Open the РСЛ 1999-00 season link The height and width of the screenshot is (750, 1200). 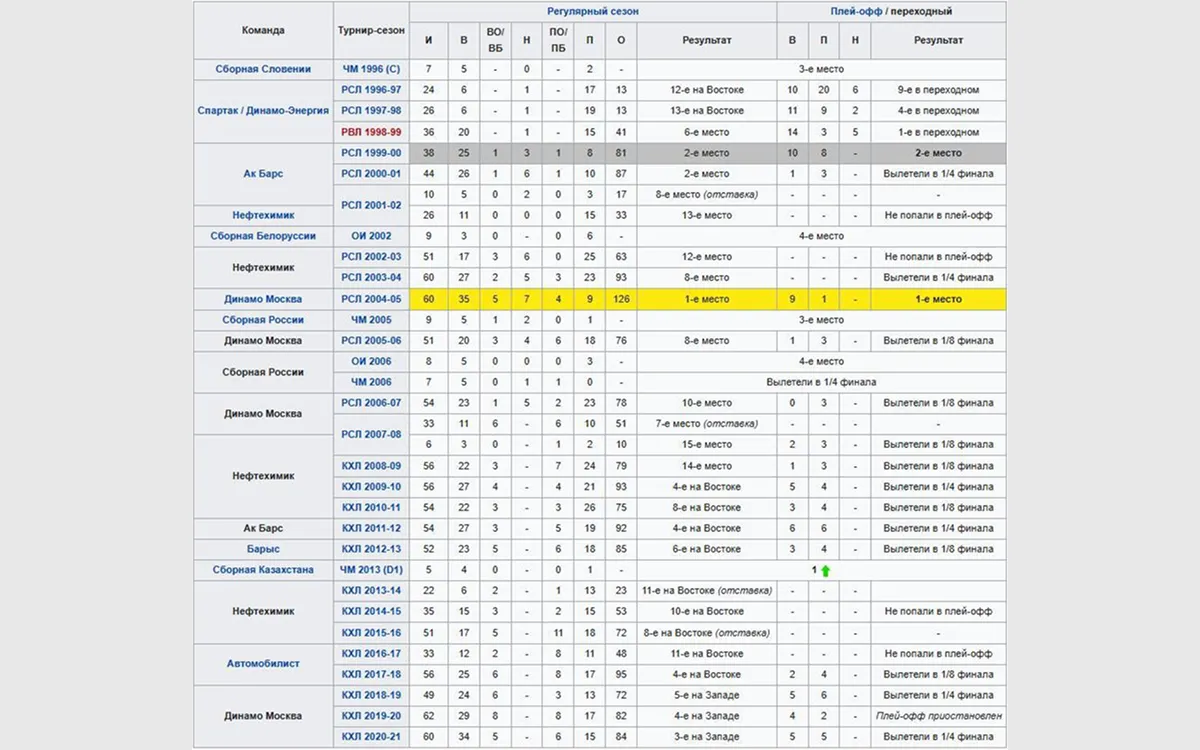(371, 153)
